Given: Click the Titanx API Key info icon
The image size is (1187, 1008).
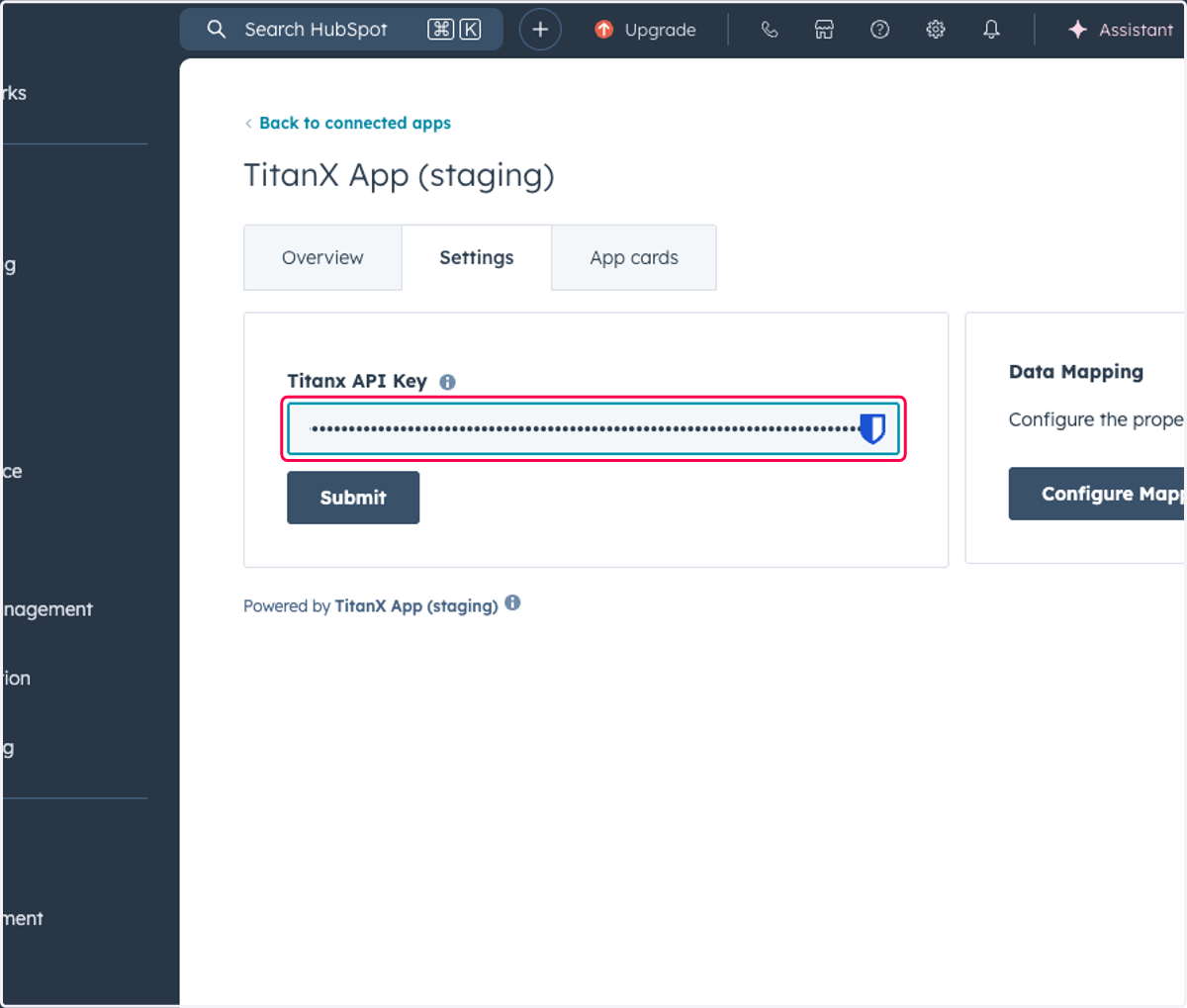Looking at the screenshot, I should point(447,382).
